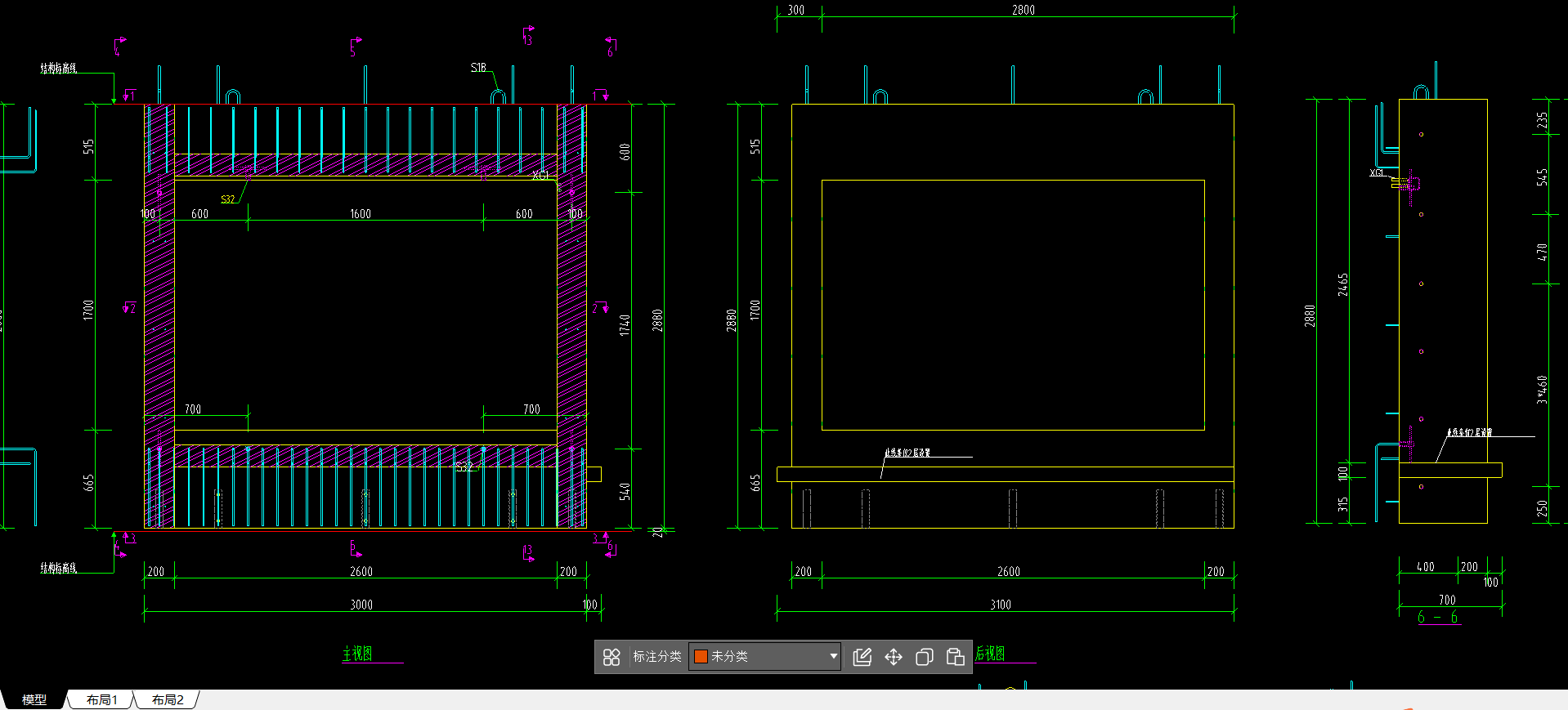Switch to the 布局2 tab
Image resolution: width=1568 pixels, height=710 pixels.
[168, 700]
